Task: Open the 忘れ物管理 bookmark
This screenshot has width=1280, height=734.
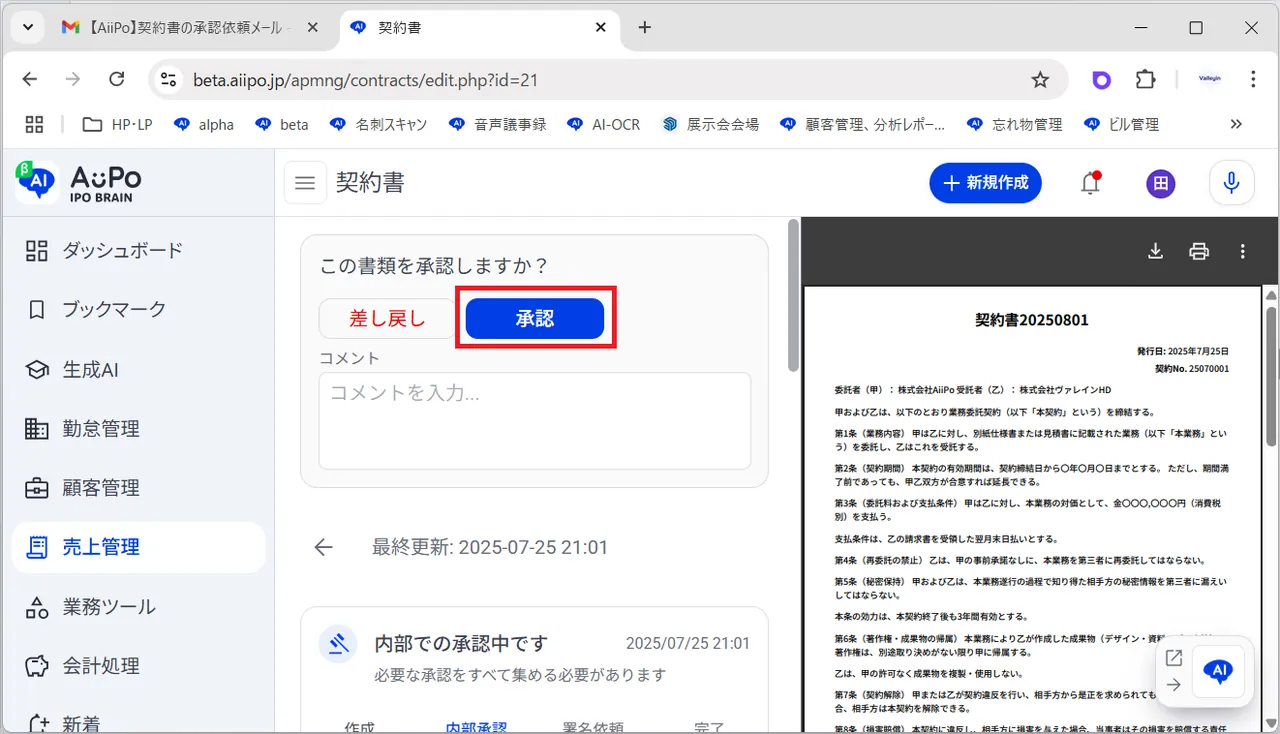Action: 1015,124
